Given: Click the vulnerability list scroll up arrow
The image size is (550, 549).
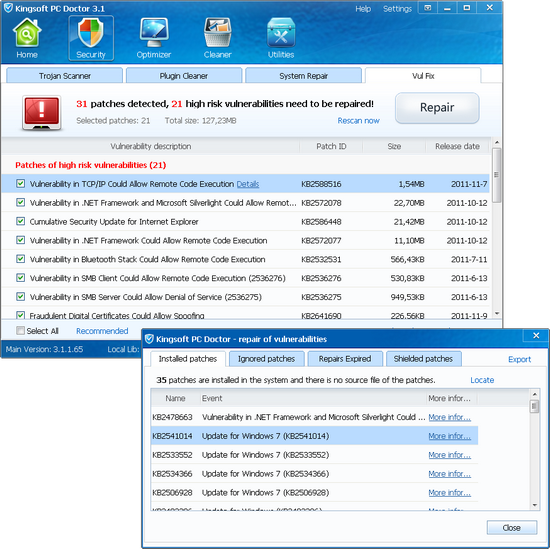Looking at the screenshot, I should tap(496, 142).
